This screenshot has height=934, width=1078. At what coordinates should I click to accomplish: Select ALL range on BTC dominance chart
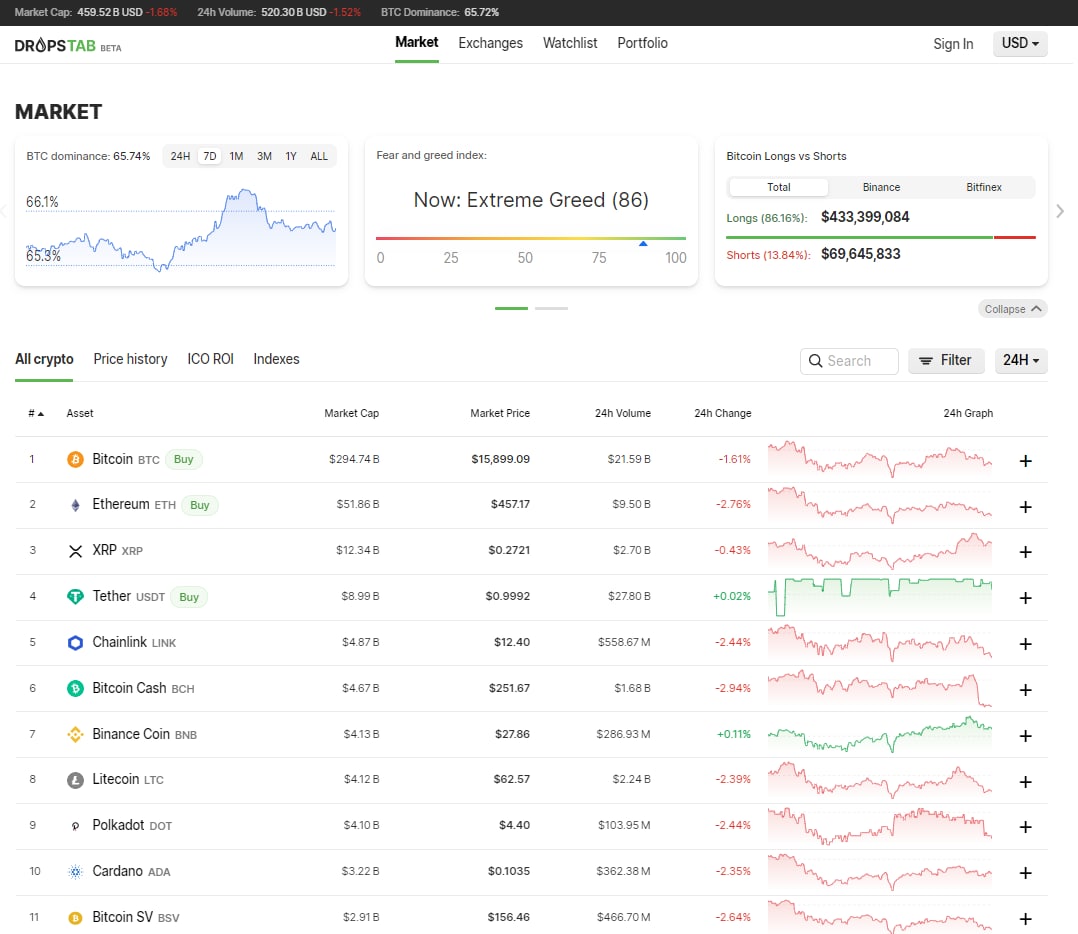[x=319, y=156]
